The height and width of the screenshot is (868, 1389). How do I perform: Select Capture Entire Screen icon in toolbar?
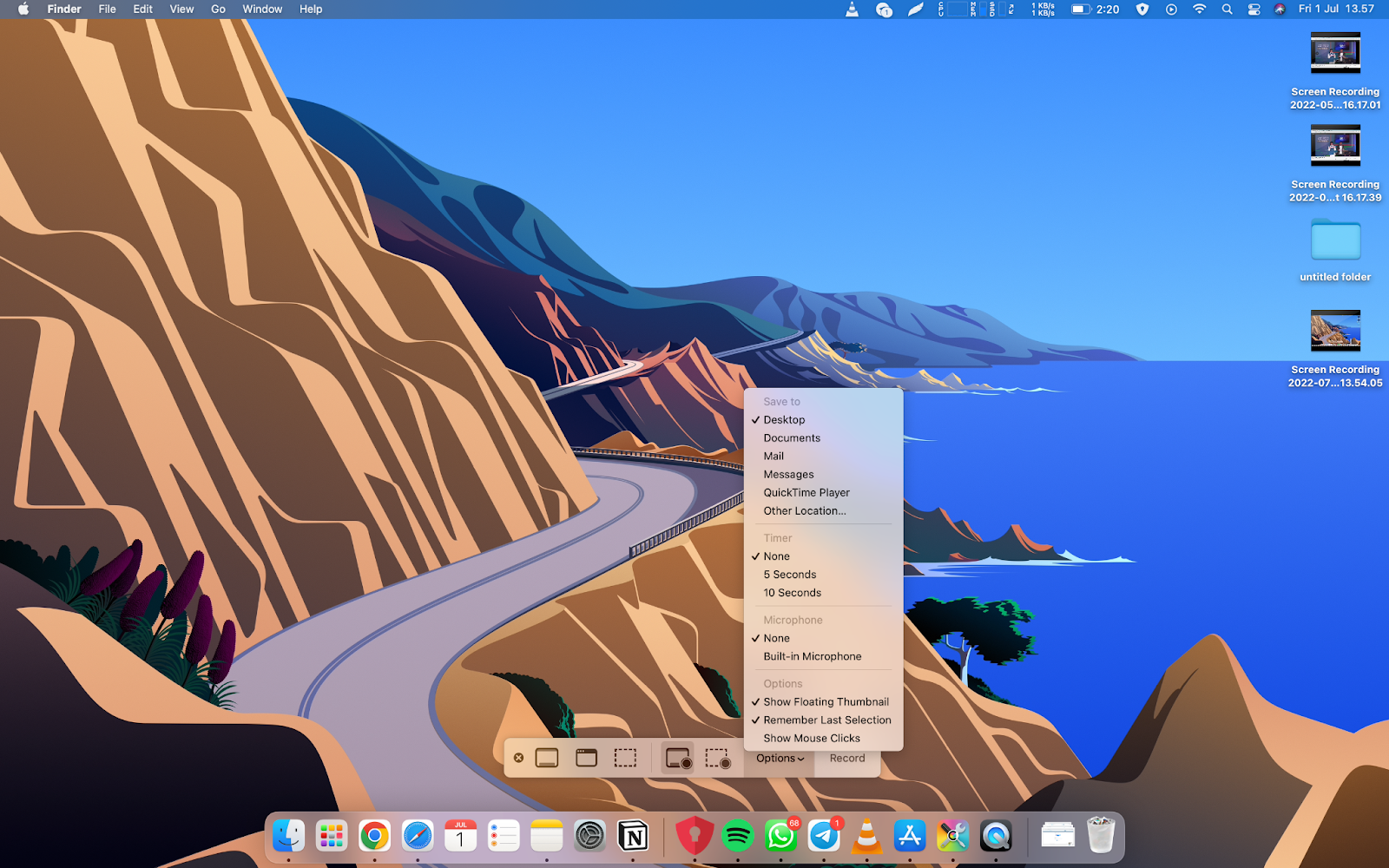pos(547,758)
